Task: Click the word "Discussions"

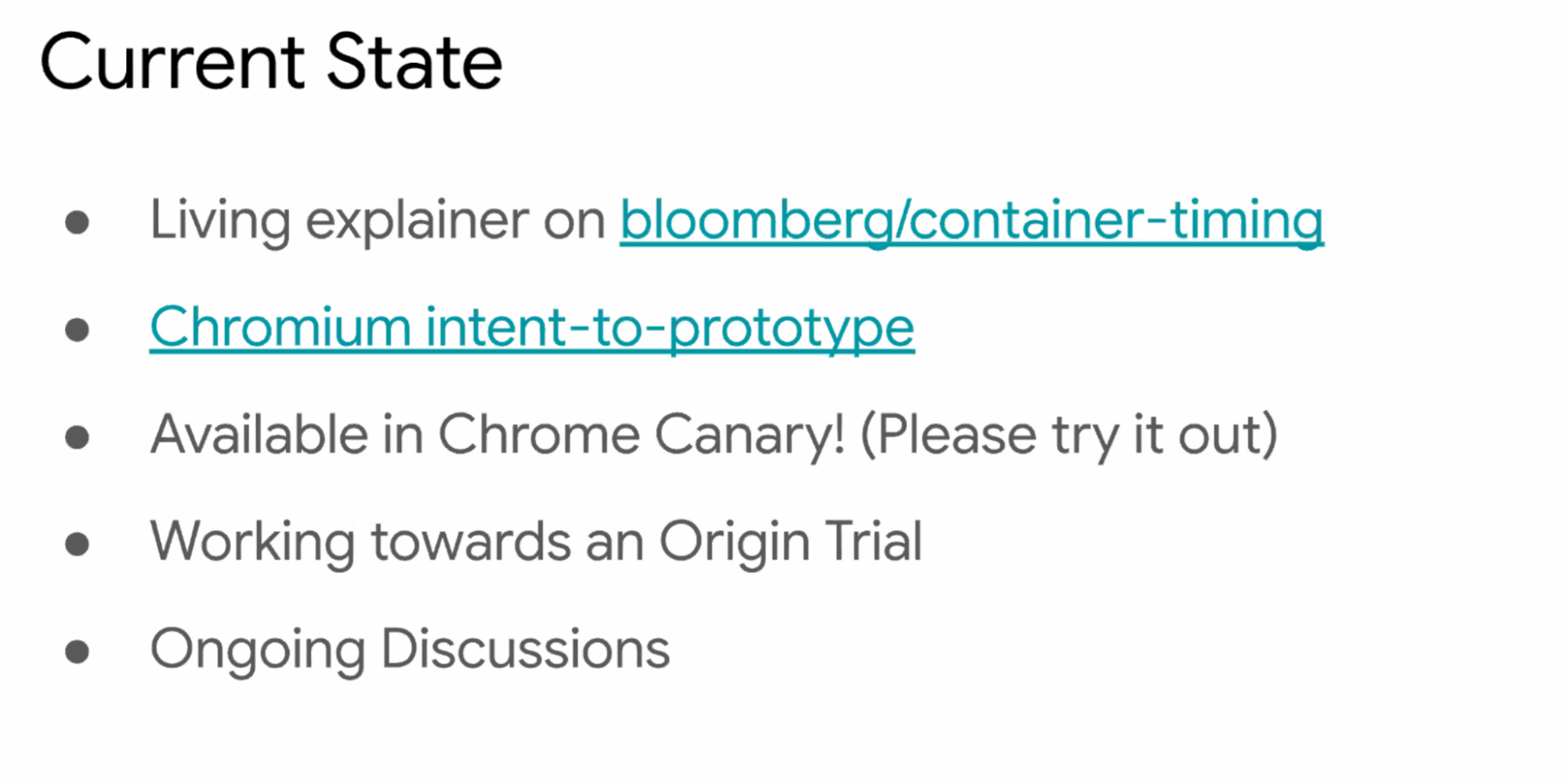Action: click(526, 650)
